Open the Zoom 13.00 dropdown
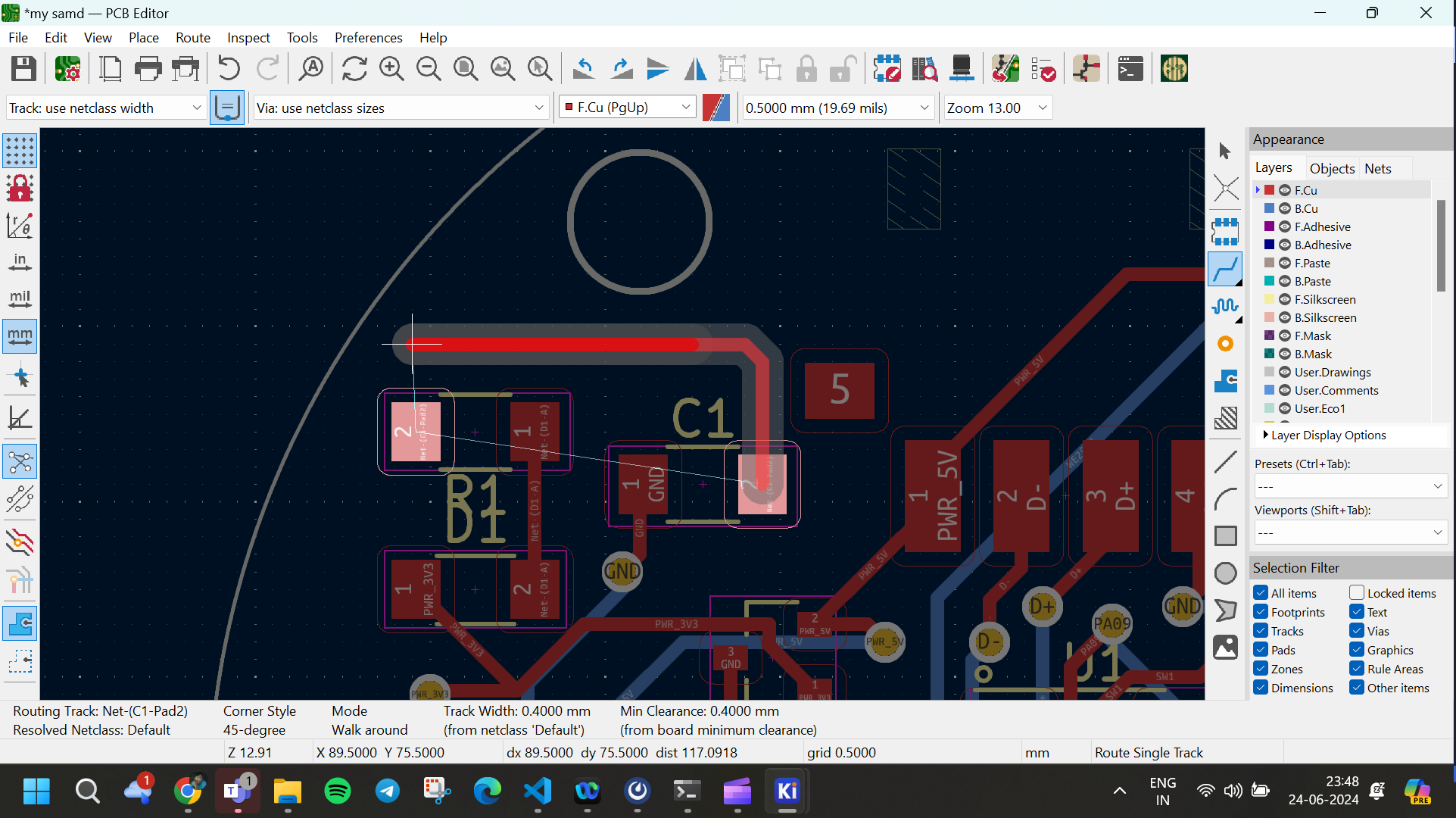Screen dimensions: 1456x818 (997, 108)
